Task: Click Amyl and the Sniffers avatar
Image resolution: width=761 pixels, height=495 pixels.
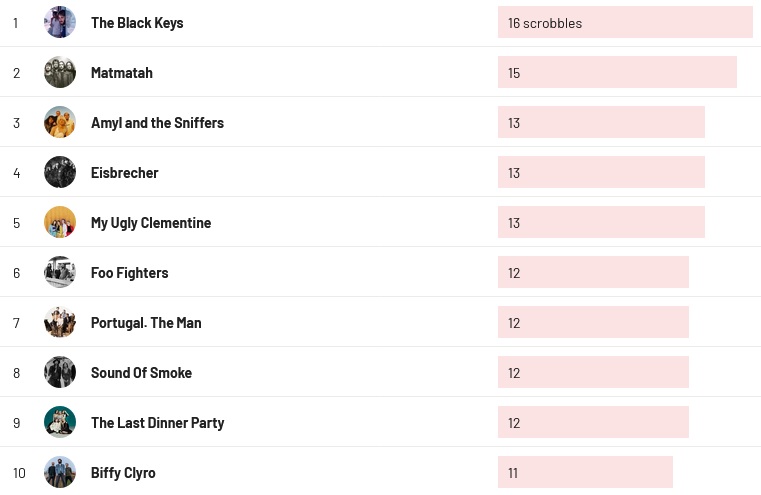Action: tap(60, 122)
